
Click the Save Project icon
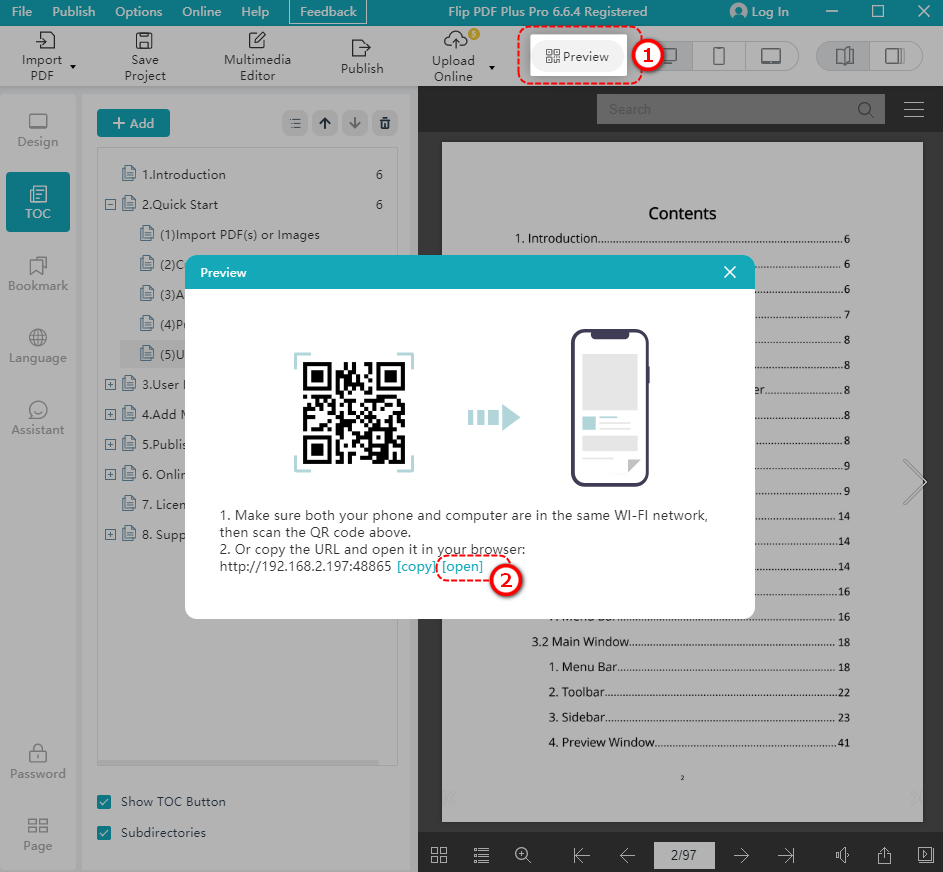point(144,40)
